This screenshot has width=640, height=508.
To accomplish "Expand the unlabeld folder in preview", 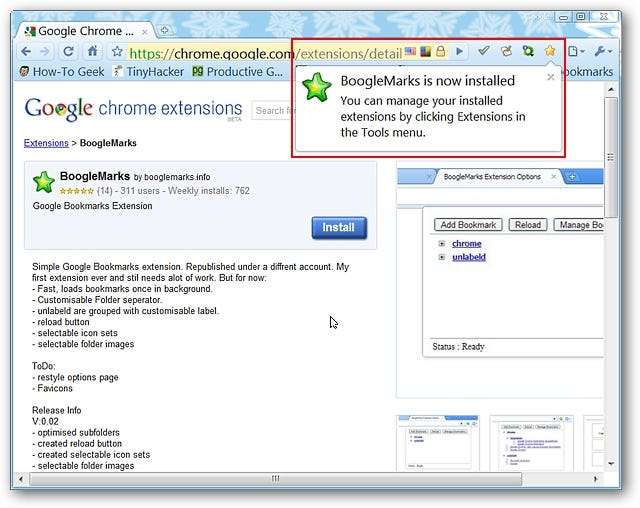I will [442, 257].
